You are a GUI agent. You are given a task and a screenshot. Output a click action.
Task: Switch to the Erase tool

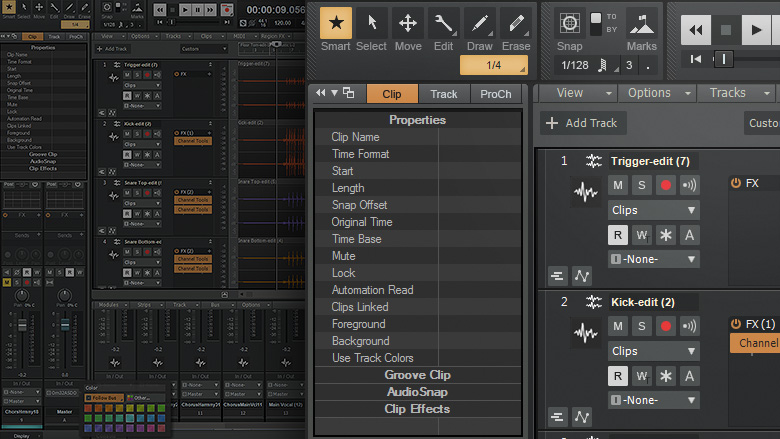click(516, 23)
